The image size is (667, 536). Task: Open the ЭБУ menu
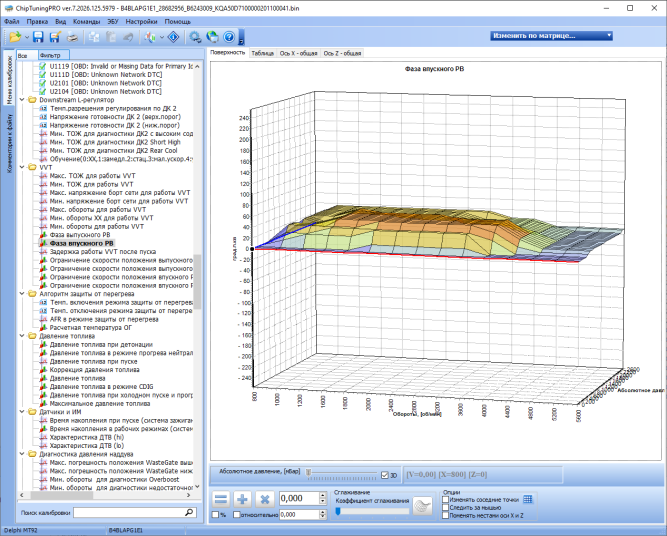click(x=113, y=21)
